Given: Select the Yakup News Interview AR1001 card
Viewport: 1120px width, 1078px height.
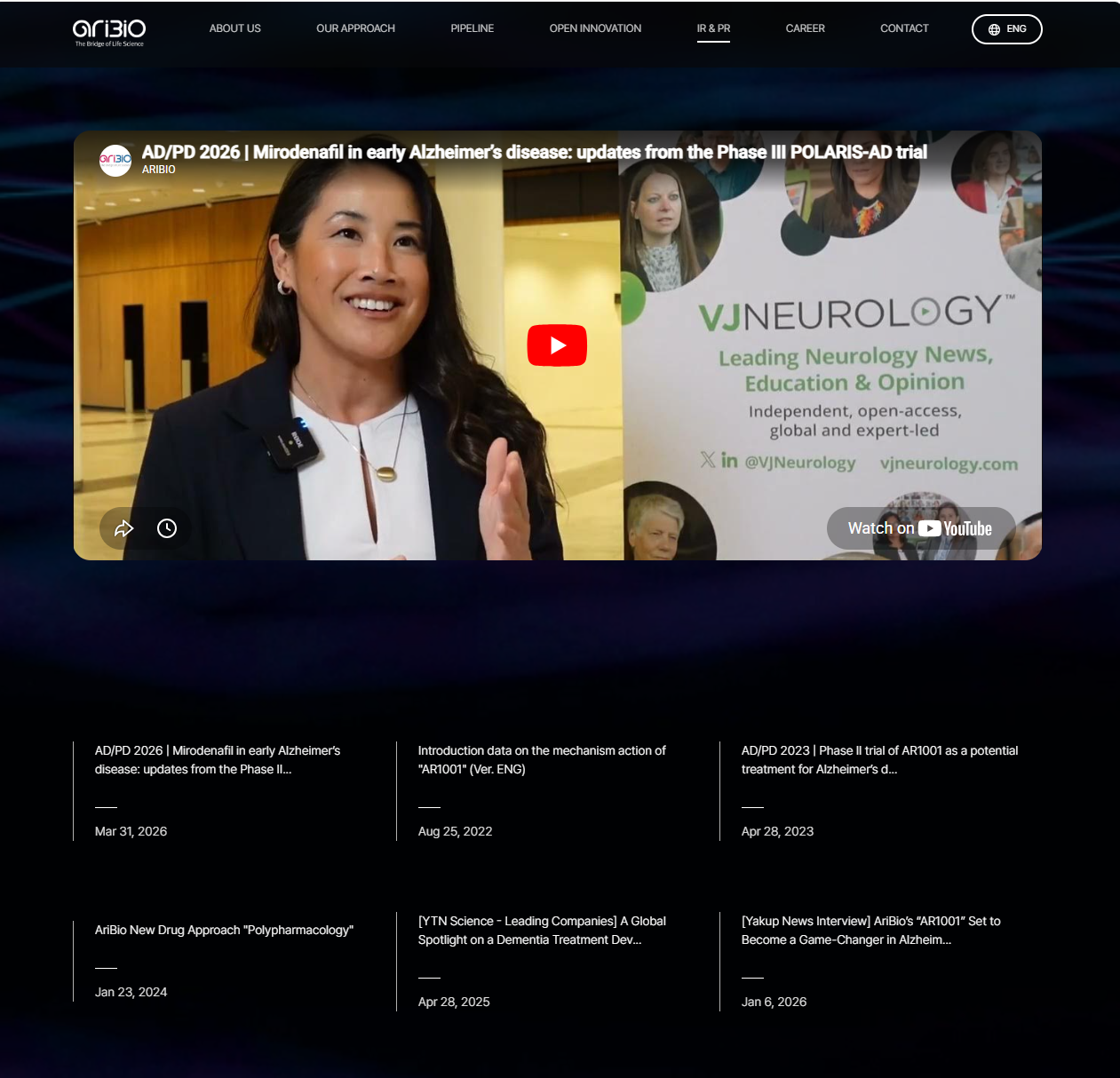Looking at the screenshot, I should pos(881,961).
